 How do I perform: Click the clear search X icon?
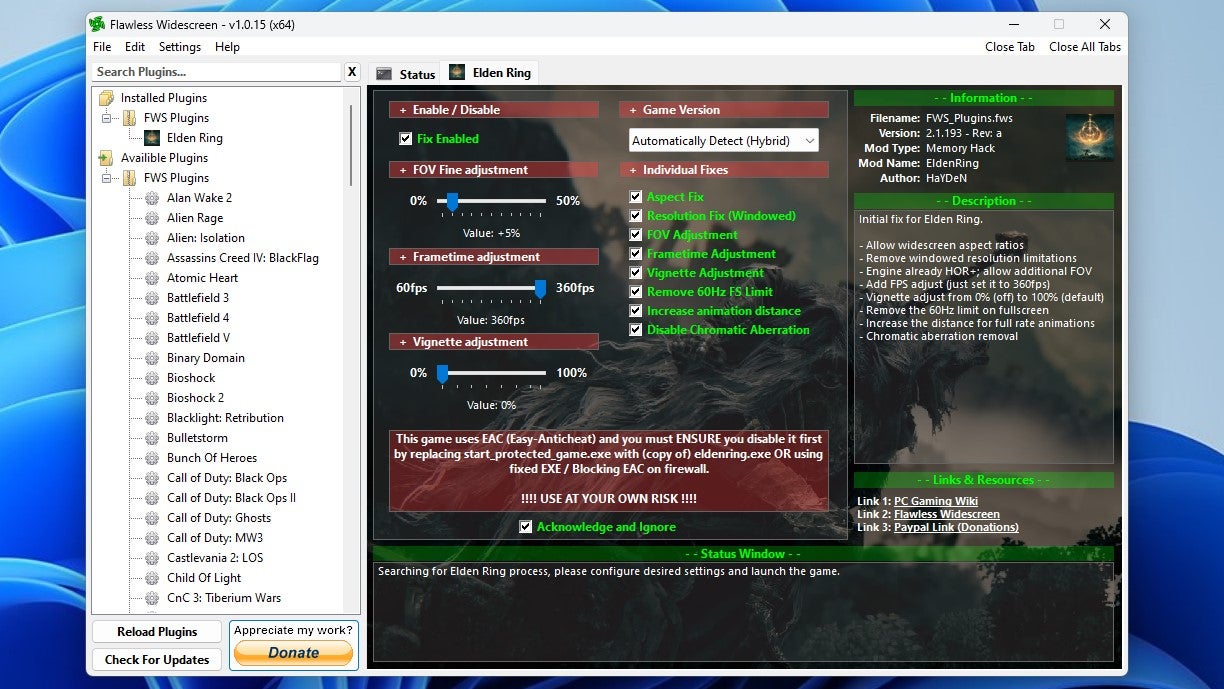coord(352,71)
